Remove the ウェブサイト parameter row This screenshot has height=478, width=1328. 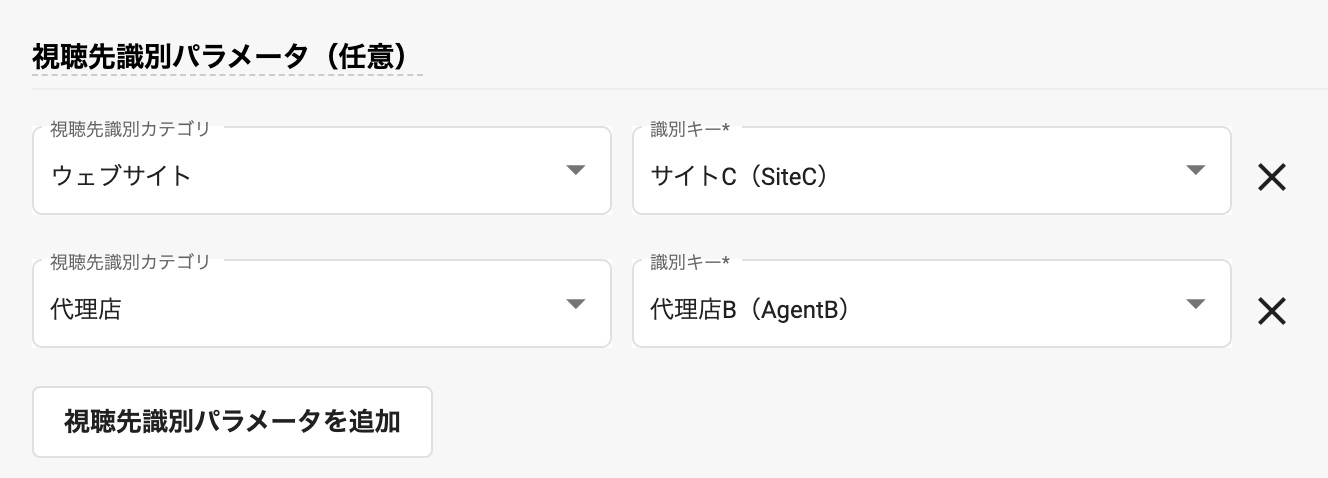point(1271,178)
